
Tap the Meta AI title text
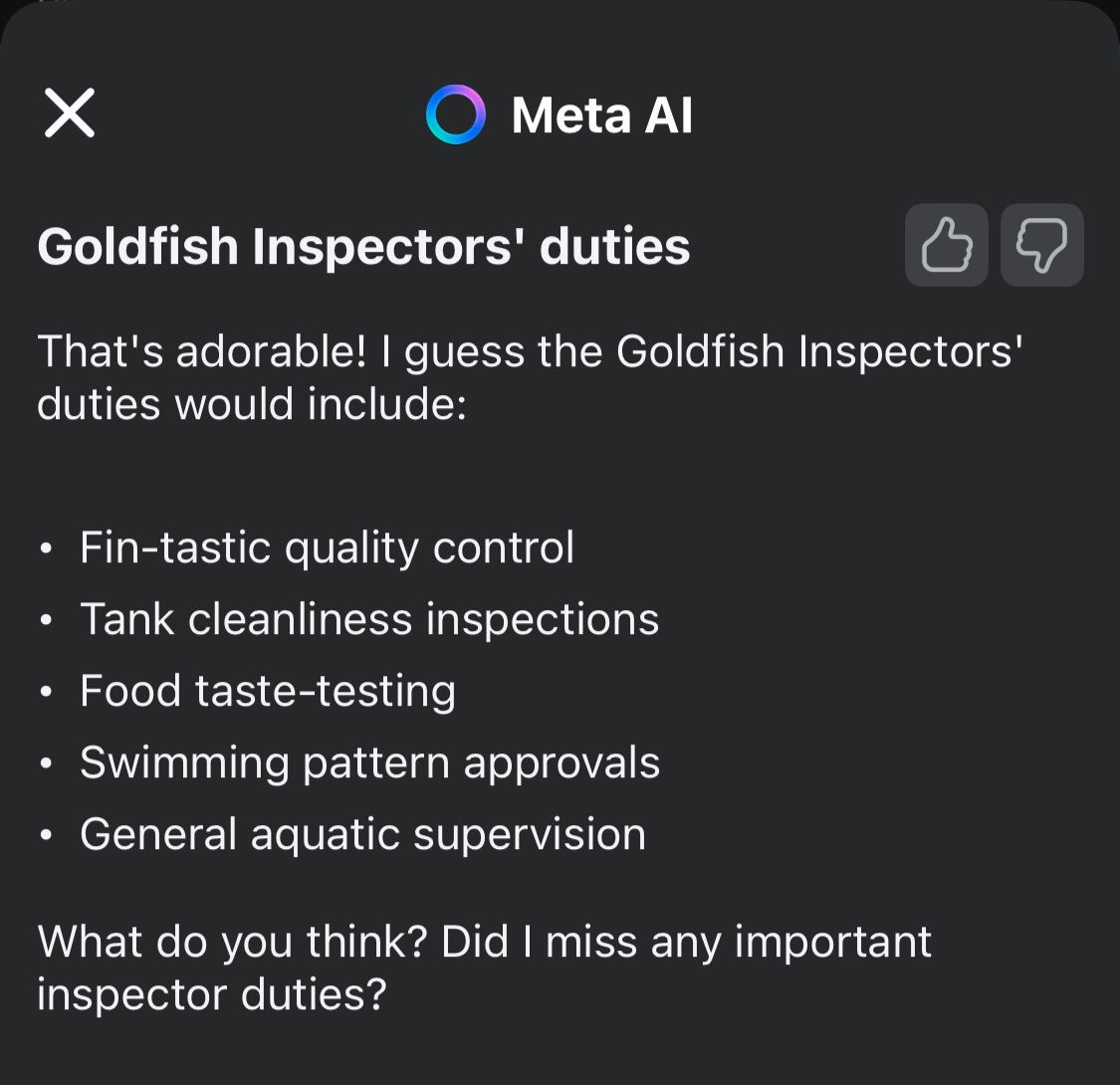tap(601, 114)
